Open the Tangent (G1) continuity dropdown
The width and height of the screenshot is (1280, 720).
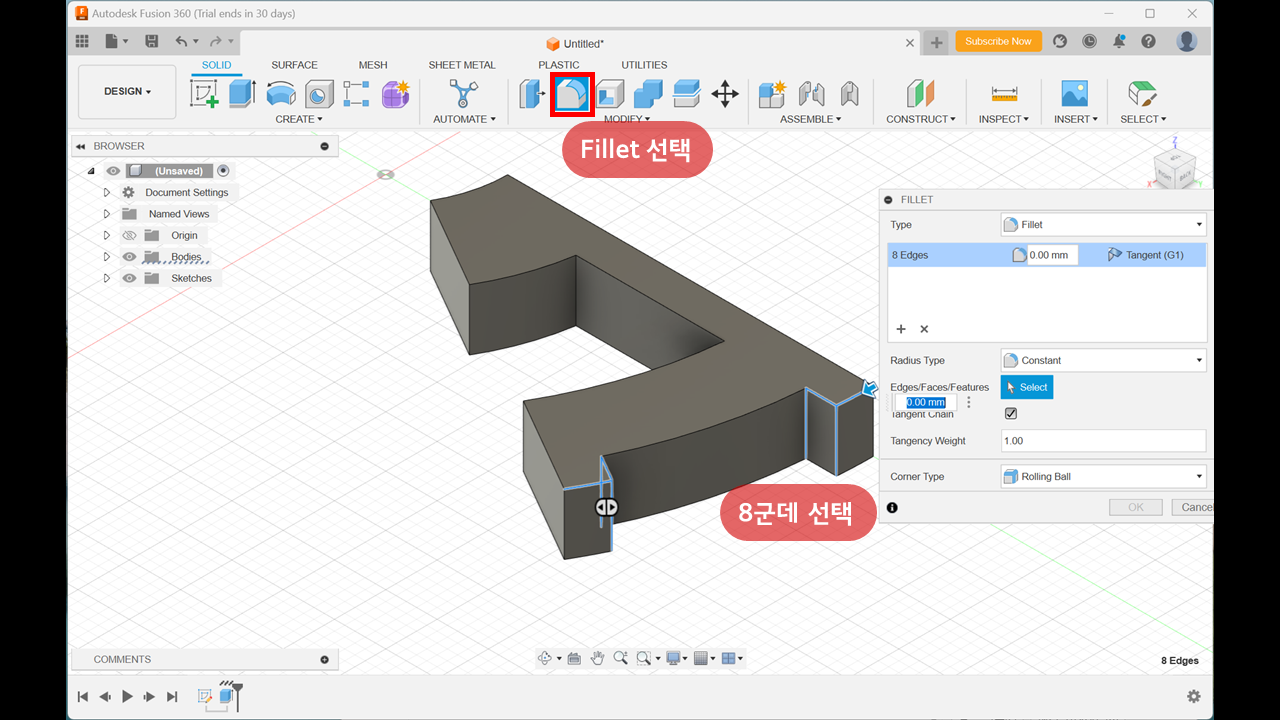tap(1146, 255)
